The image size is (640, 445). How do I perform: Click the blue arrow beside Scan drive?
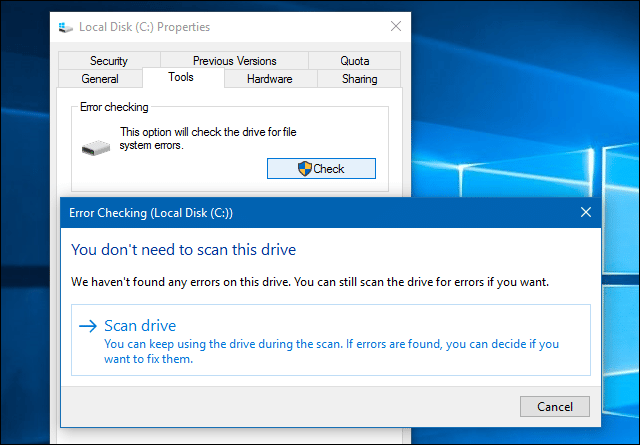tap(88, 326)
